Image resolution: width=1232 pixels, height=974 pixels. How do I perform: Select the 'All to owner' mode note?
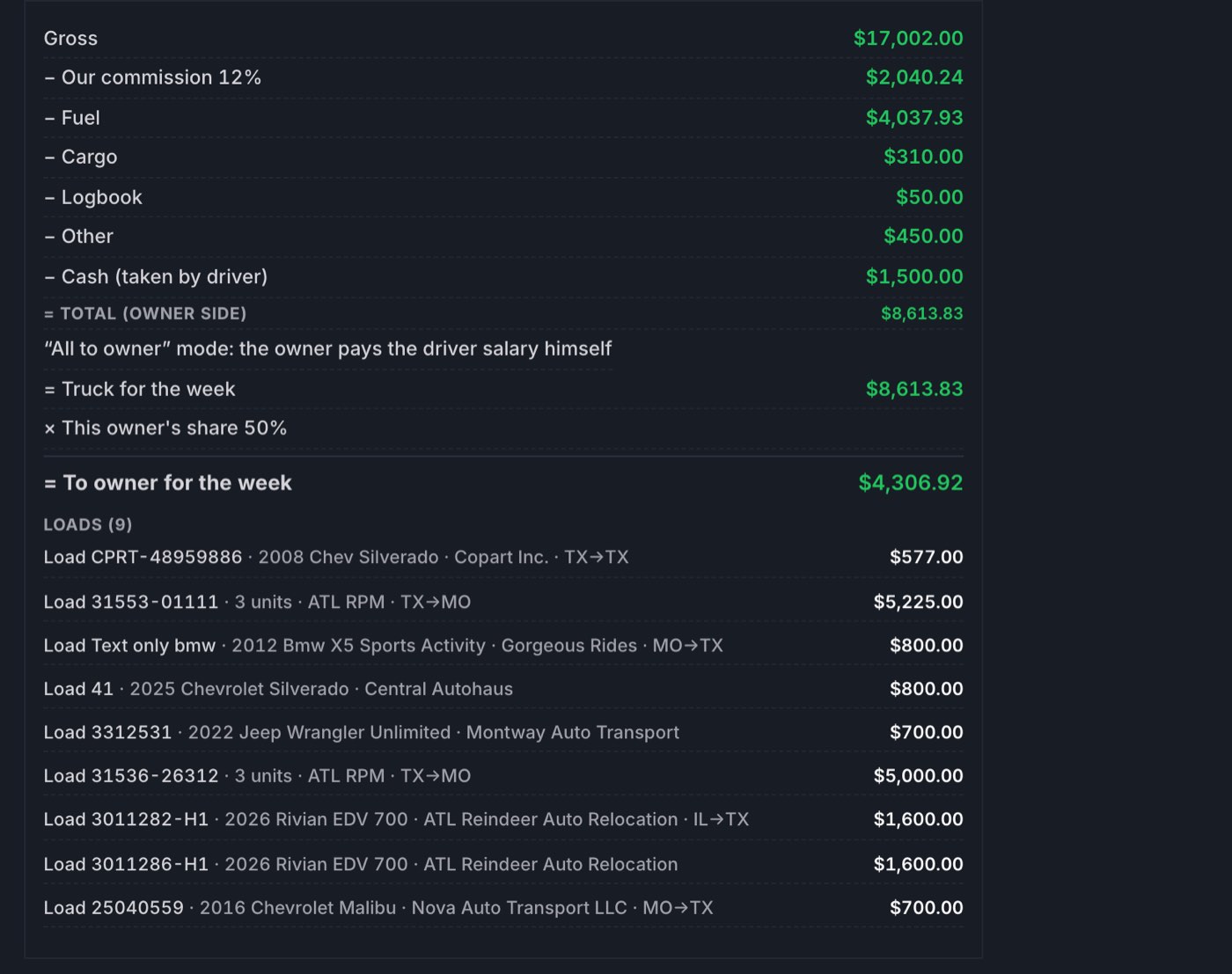[x=327, y=348]
